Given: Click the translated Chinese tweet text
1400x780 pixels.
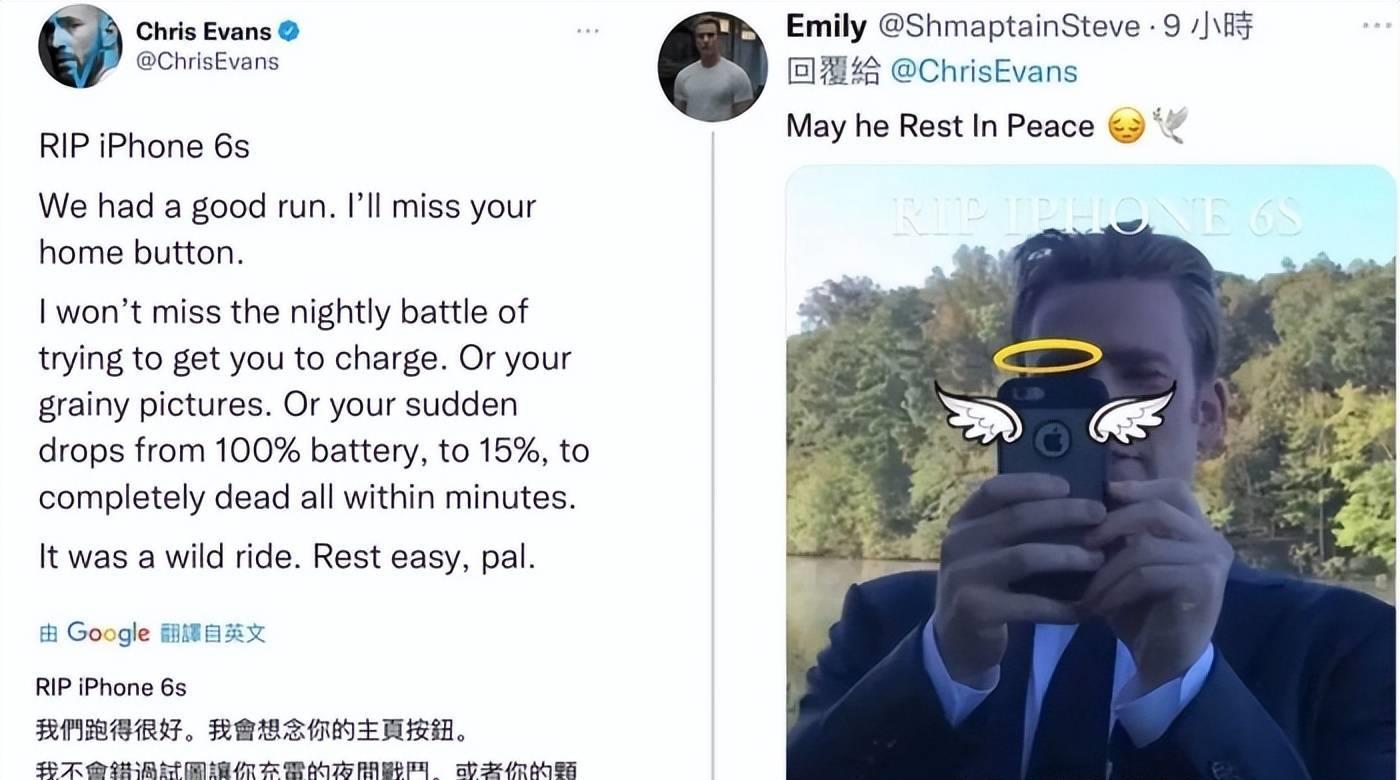Looking at the screenshot, I should click(x=313, y=729).
